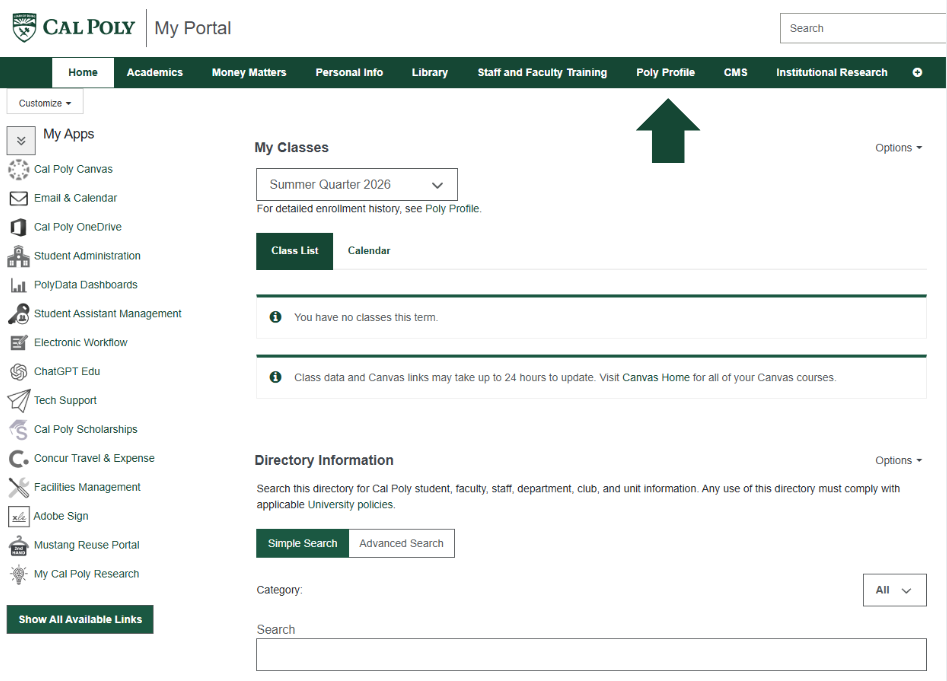
Task: Open the Adobe Sign icon
Action: click(x=19, y=516)
